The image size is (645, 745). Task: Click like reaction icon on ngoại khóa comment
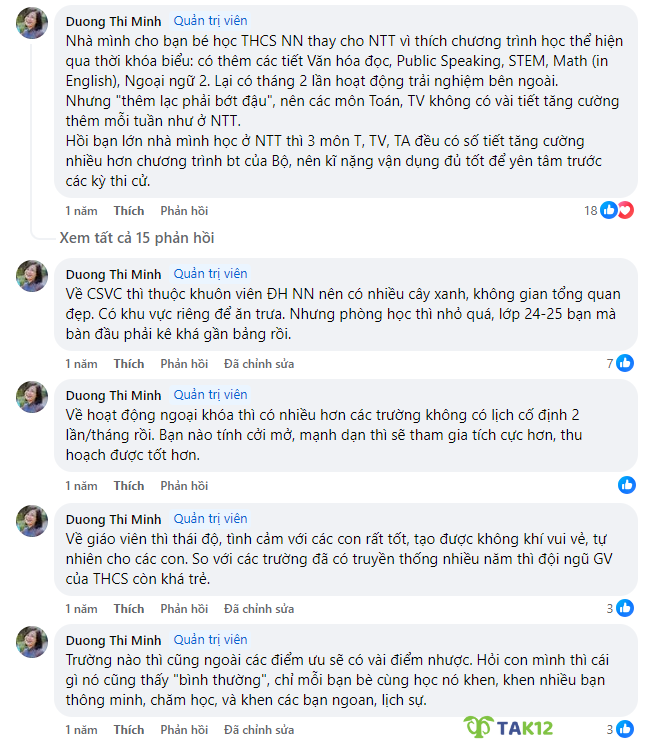click(626, 485)
